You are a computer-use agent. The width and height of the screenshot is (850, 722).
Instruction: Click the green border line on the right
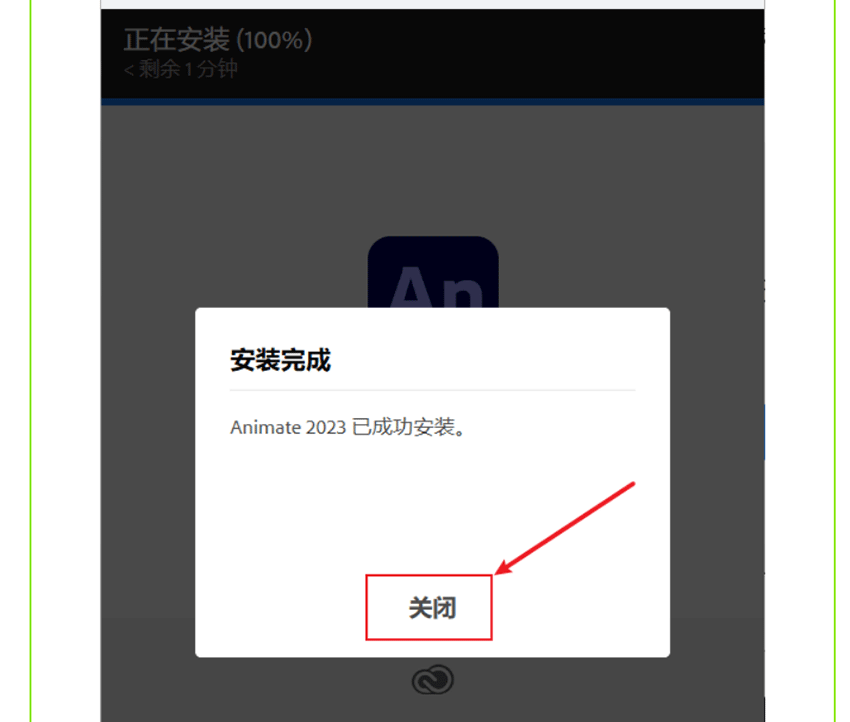(x=835, y=361)
